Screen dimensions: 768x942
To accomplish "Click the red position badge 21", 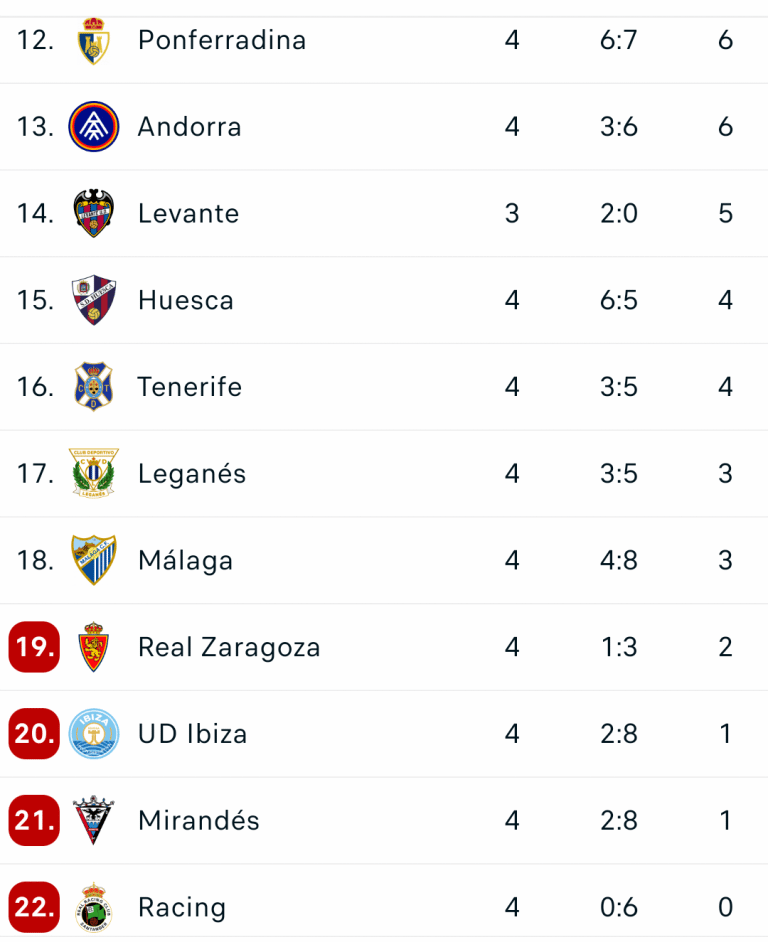I will pyautogui.click(x=34, y=820).
